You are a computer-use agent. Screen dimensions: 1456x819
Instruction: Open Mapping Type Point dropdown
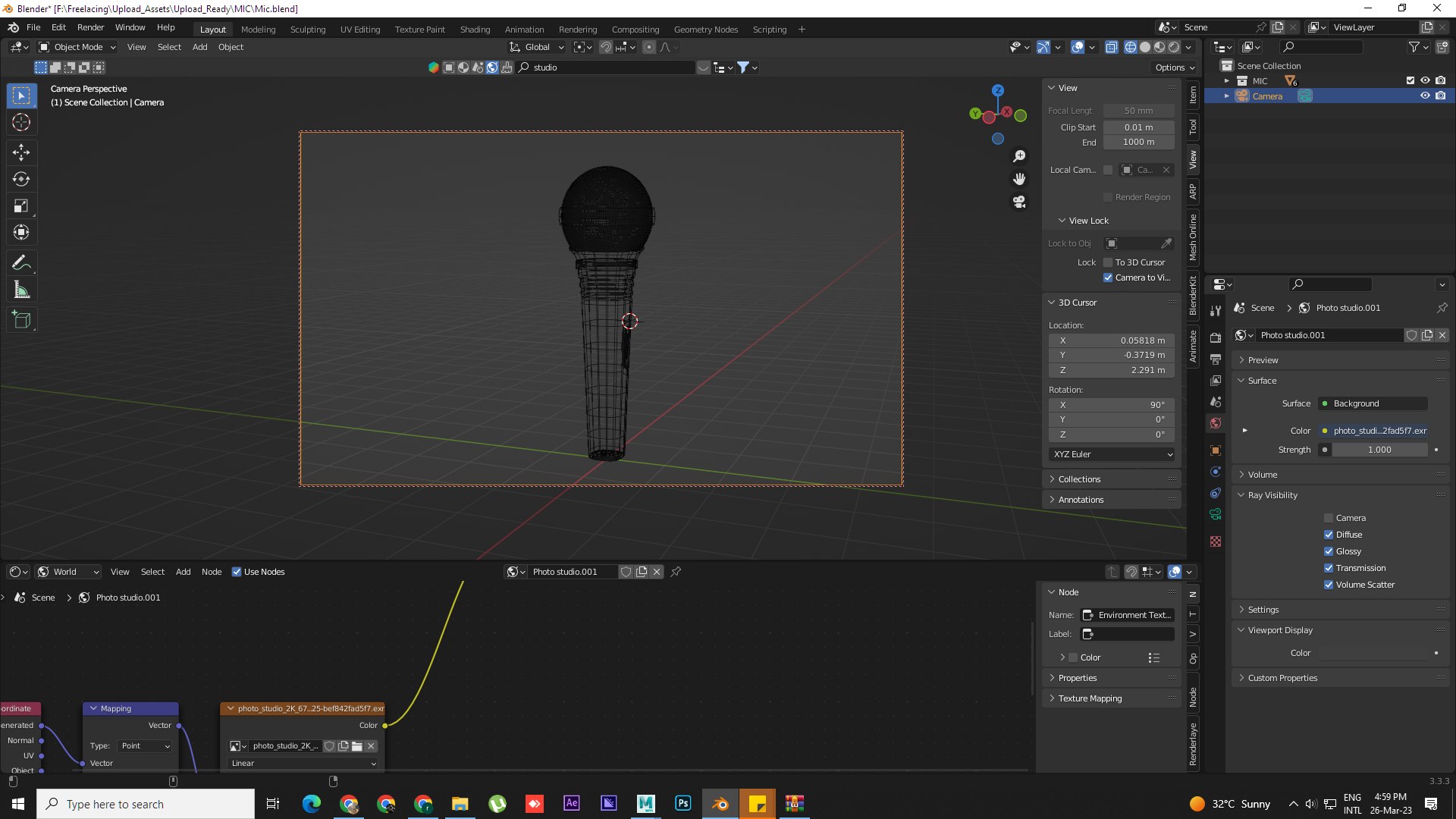[145, 746]
